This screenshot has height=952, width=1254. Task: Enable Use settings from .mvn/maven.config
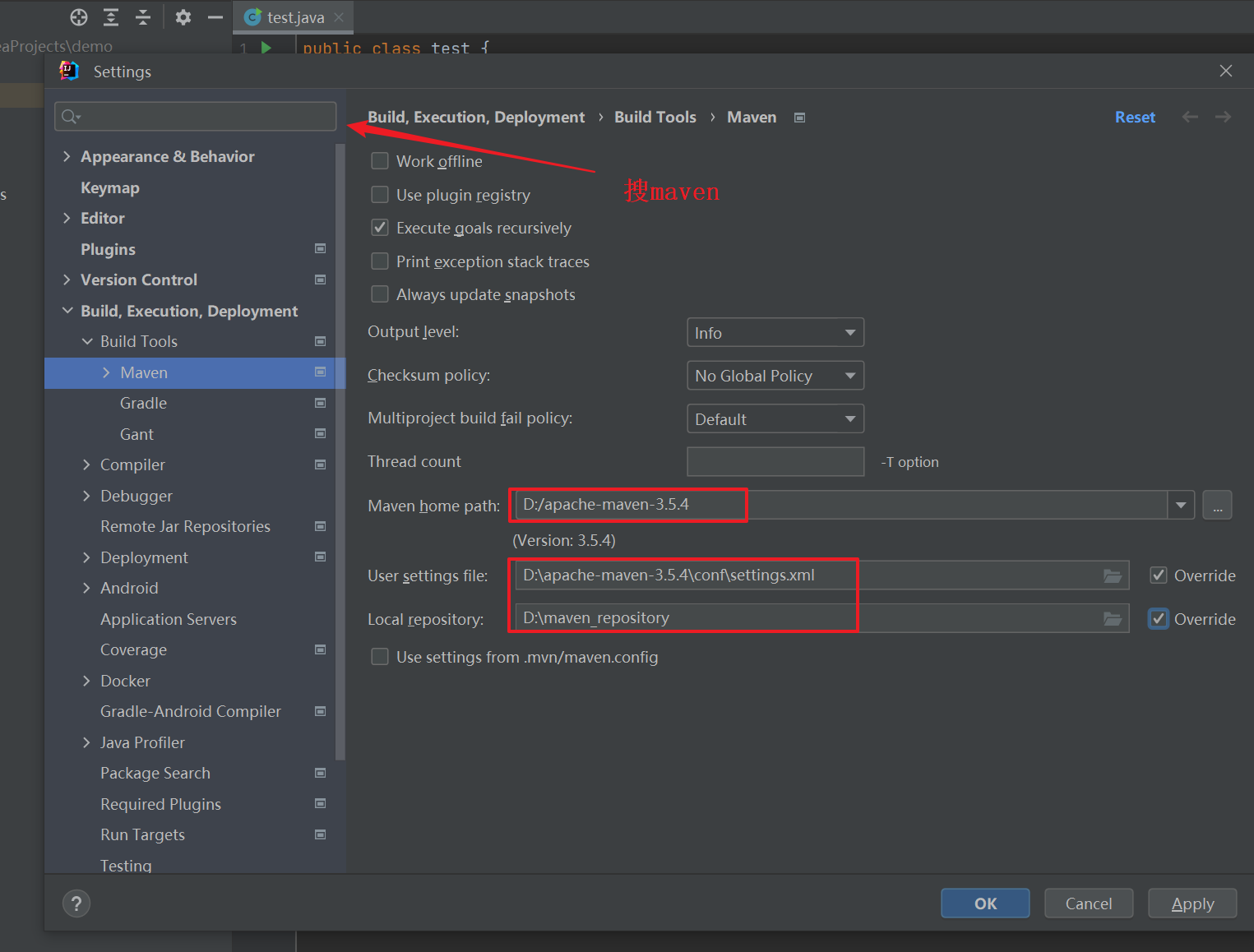click(x=380, y=657)
